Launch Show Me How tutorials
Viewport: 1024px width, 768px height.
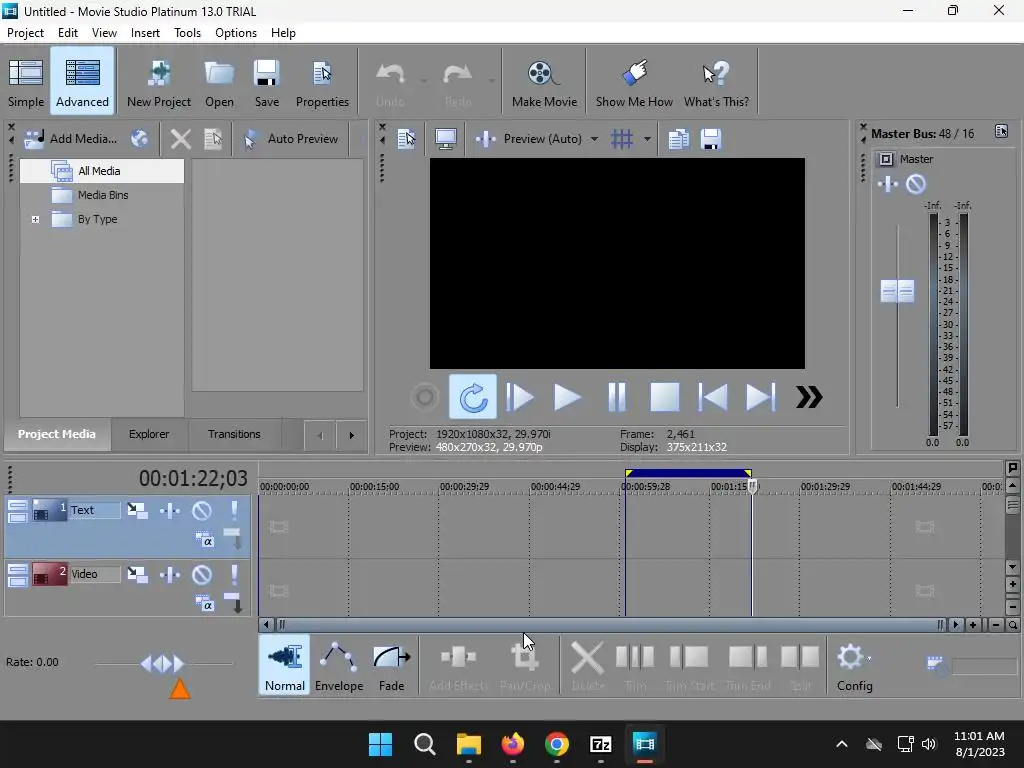click(634, 82)
